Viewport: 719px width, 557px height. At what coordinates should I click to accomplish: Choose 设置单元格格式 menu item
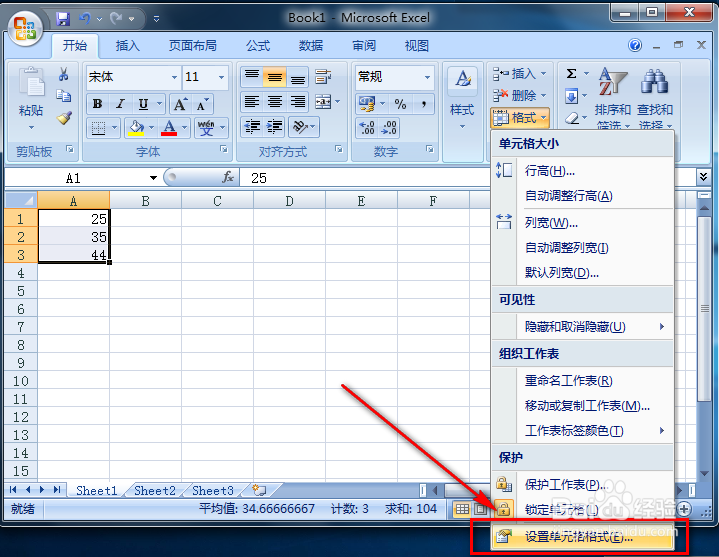tap(582, 536)
